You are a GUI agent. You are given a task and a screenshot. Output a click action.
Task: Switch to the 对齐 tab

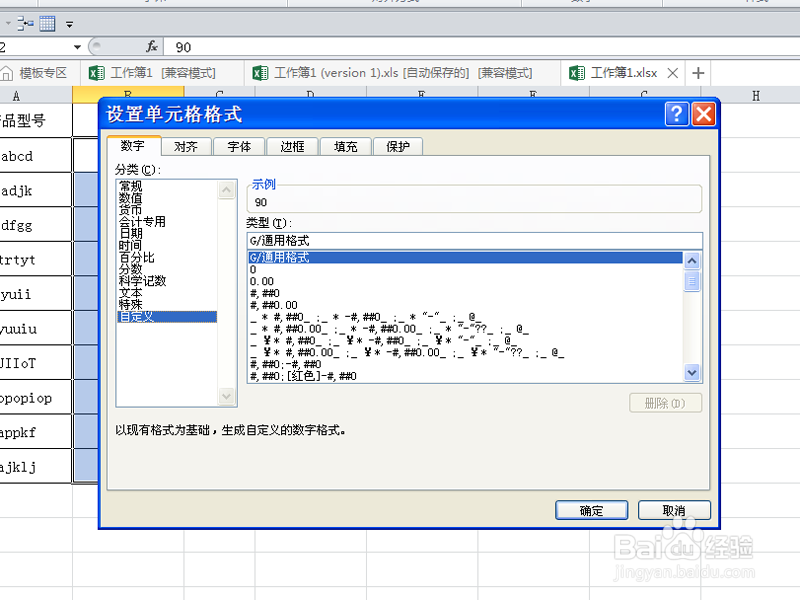click(x=186, y=146)
